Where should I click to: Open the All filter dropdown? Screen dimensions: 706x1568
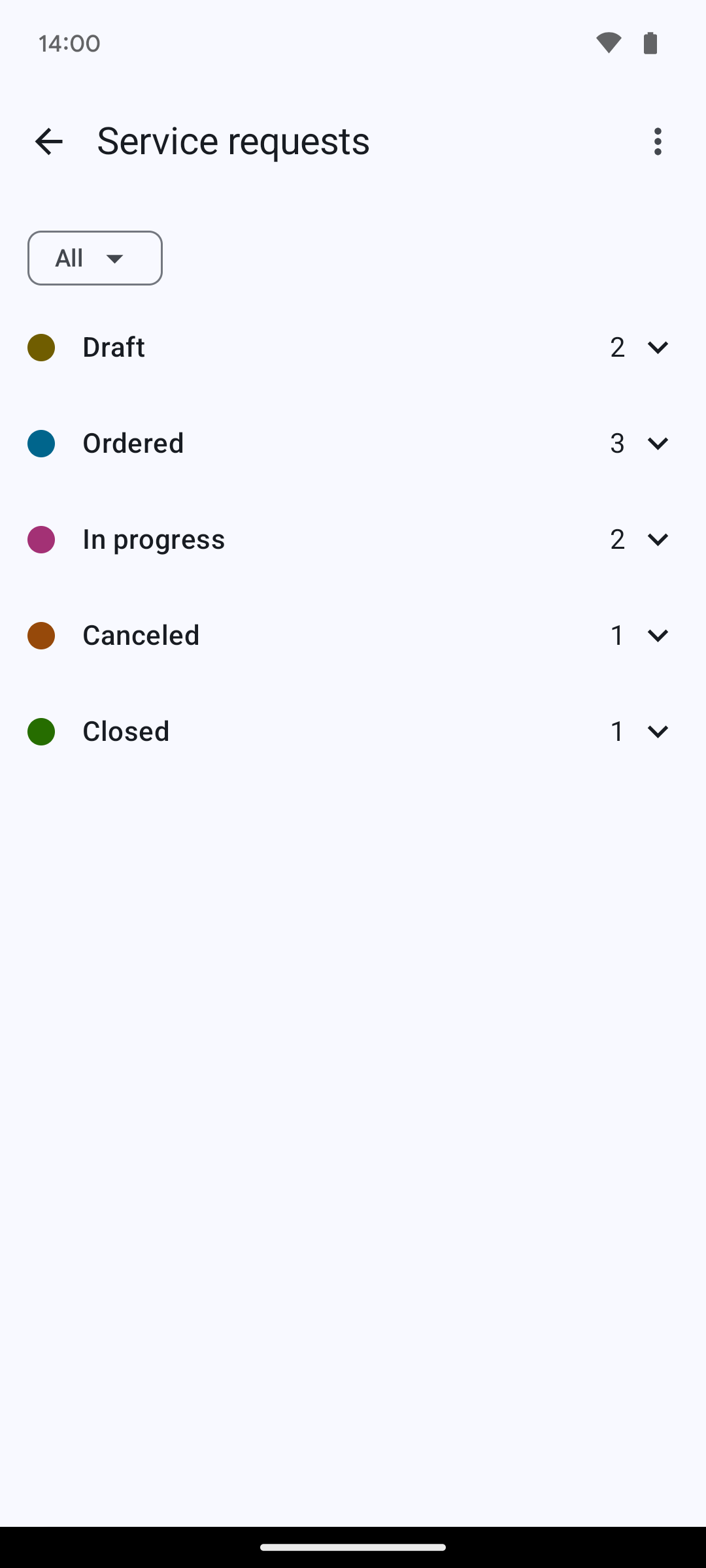(x=95, y=258)
